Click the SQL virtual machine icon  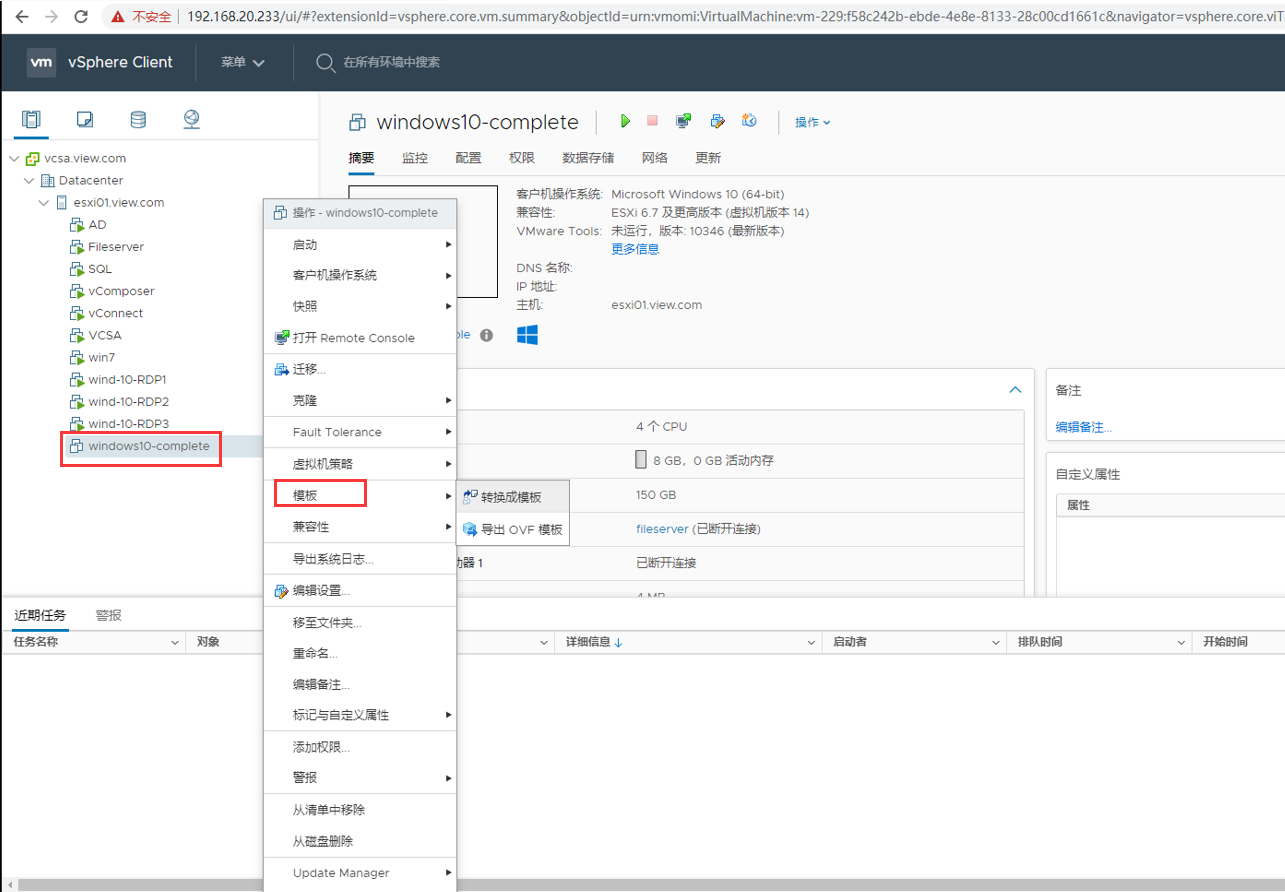[x=77, y=269]
